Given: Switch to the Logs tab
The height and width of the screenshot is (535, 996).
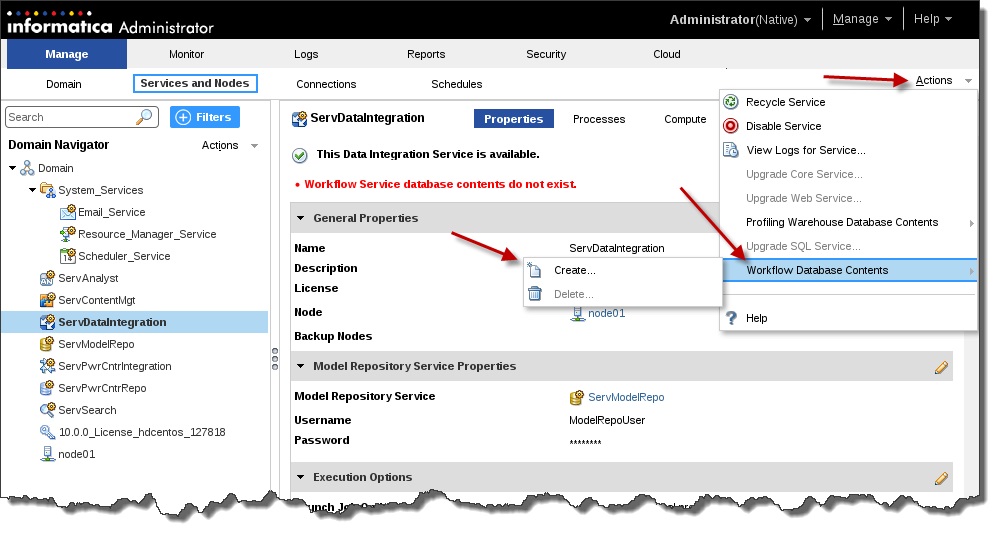Looking at the screenshot, I should pyautogui.click(x=306, y=54).
